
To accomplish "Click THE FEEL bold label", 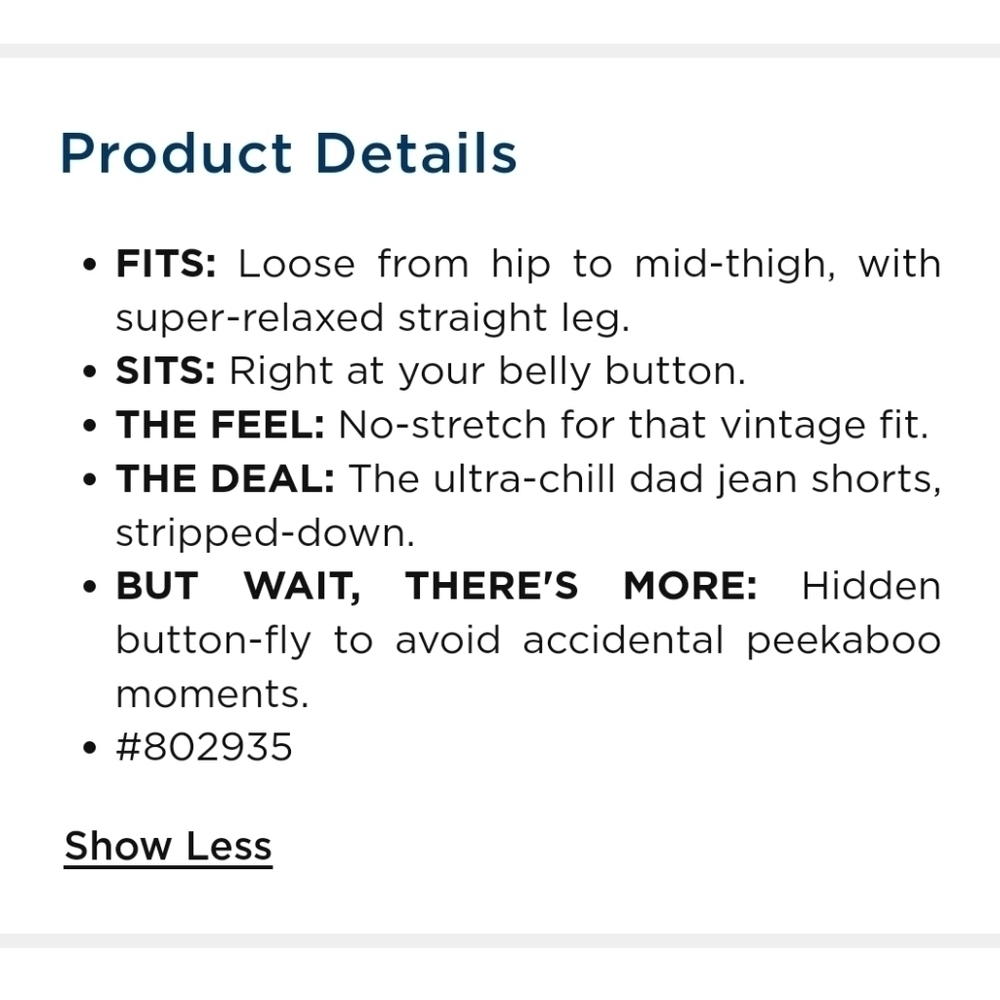I will click(x=220, y=425).
